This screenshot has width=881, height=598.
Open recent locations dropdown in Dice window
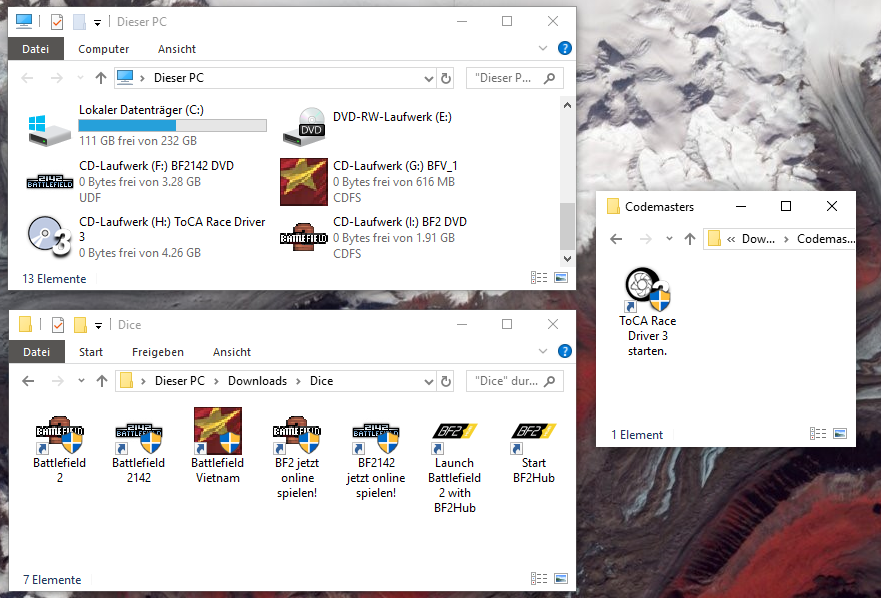tap(81, 380)
